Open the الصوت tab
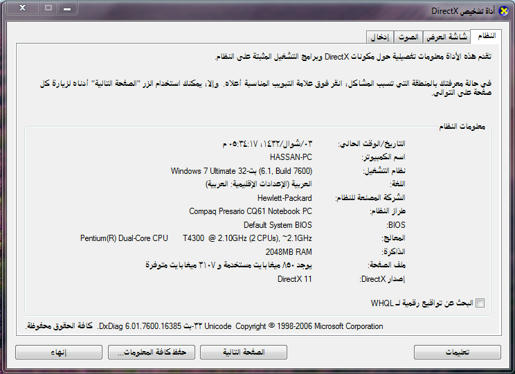 click(408, 37)
